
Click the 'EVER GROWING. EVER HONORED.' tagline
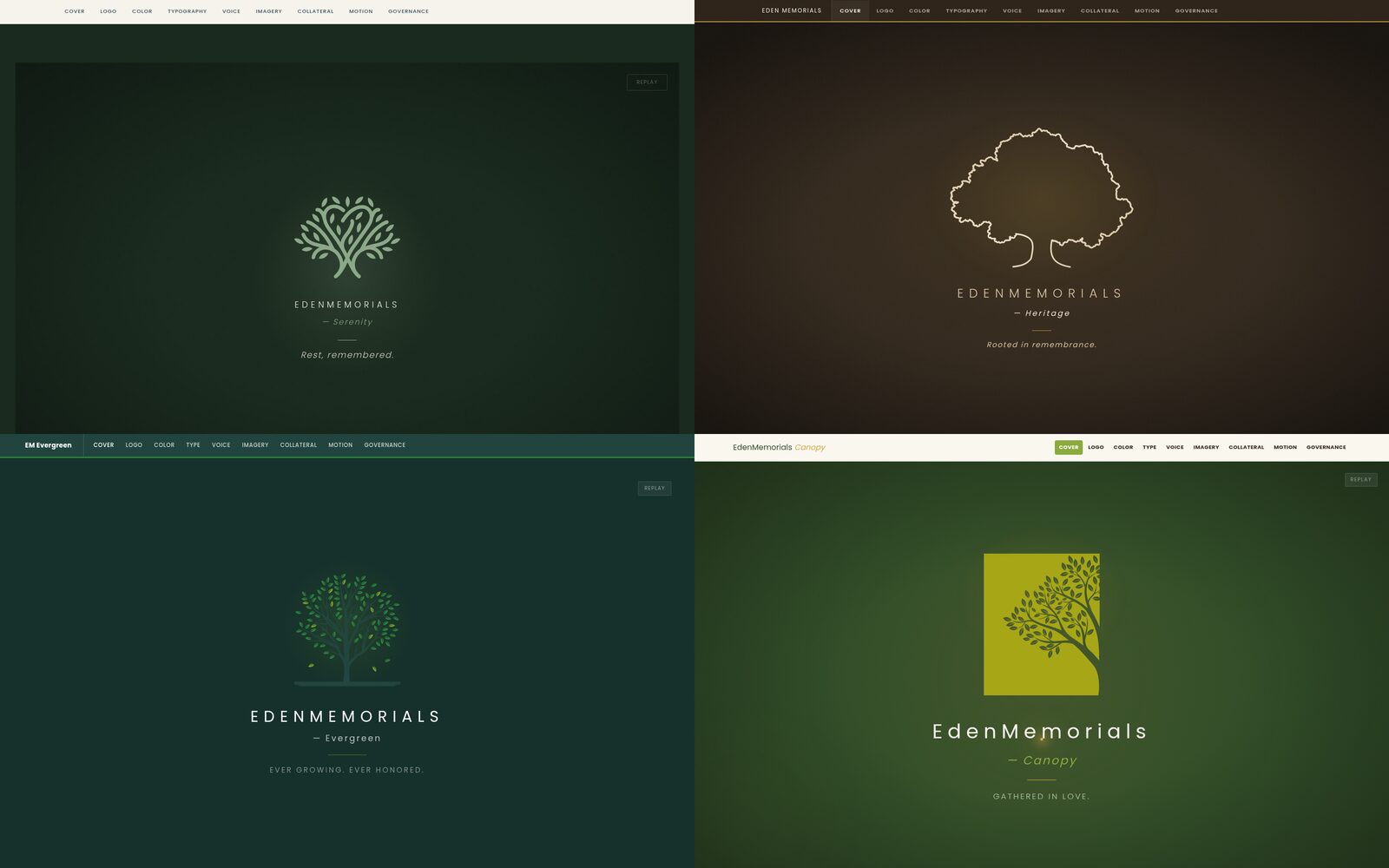click(x=346, y=770)
